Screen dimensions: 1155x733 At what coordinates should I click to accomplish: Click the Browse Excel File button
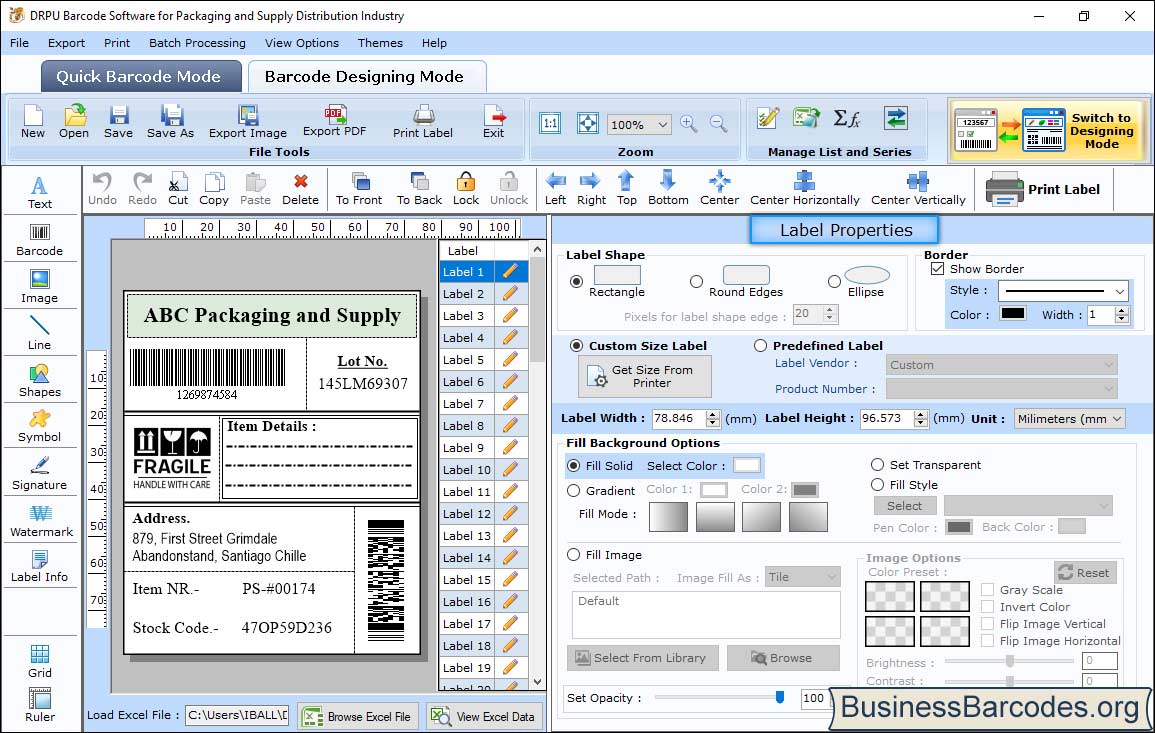coord(358,716)
